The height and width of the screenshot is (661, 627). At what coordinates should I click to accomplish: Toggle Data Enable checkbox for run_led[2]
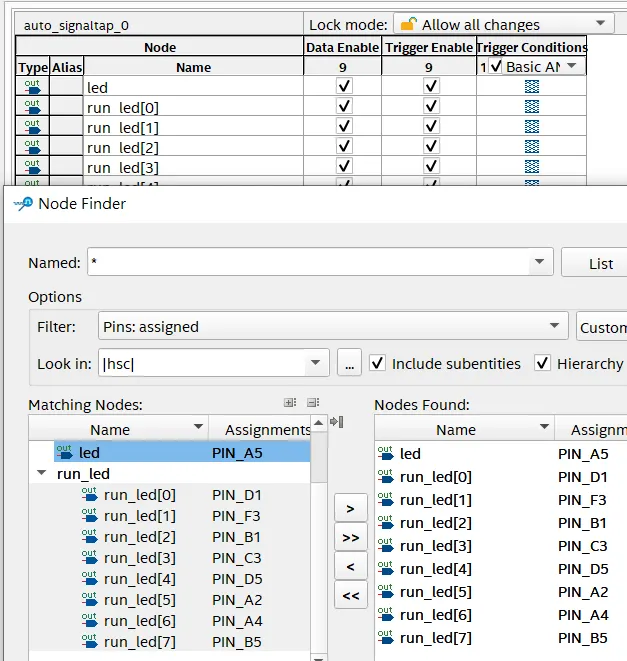[x=344, y=146]
